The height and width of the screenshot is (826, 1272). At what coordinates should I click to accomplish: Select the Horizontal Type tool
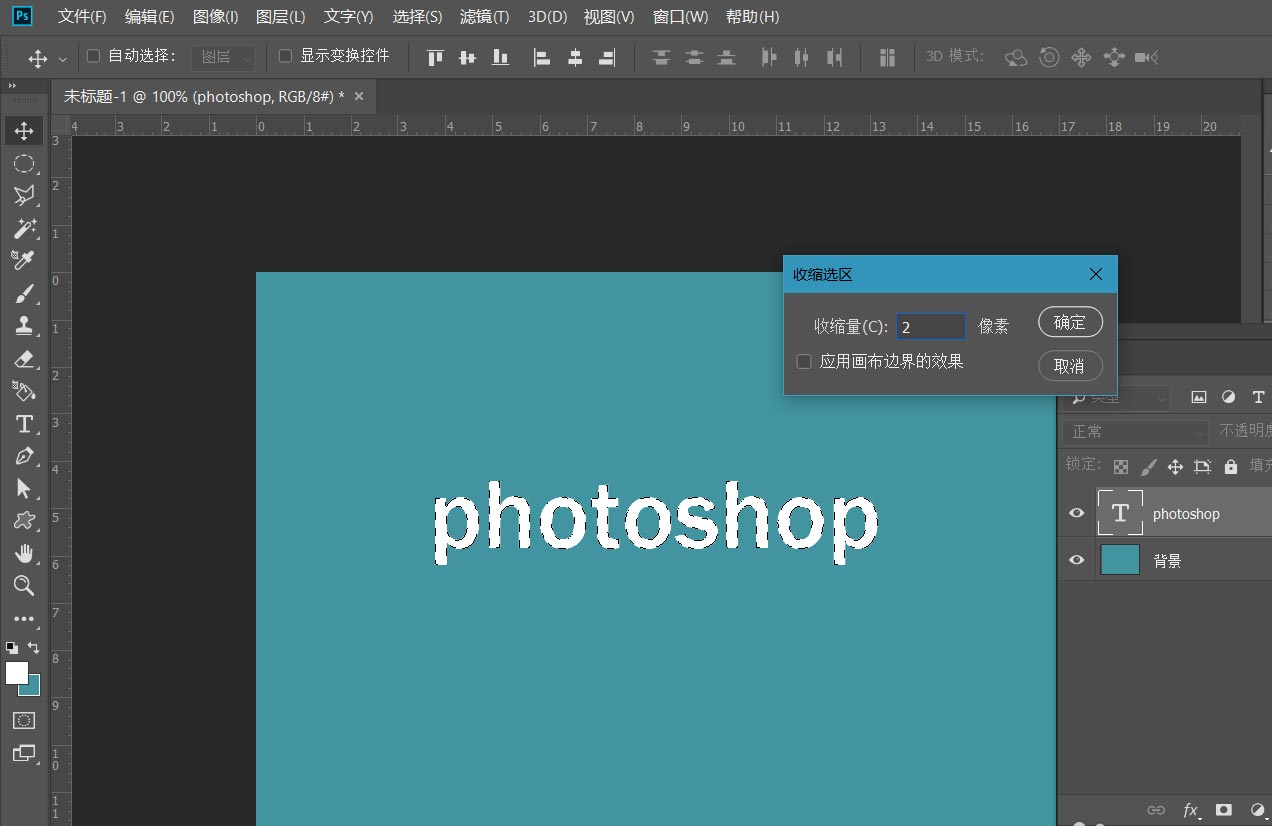(x=24, y=424)
